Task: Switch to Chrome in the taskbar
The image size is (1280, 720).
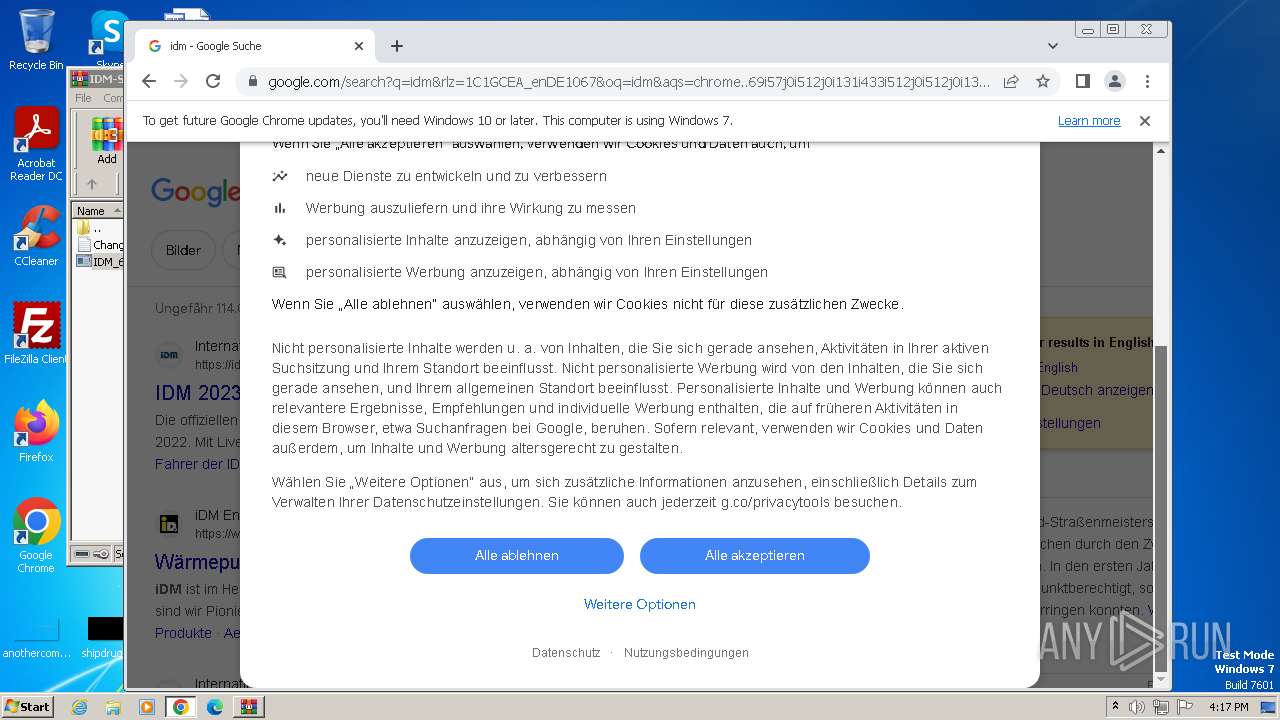Action: [181, 707]
